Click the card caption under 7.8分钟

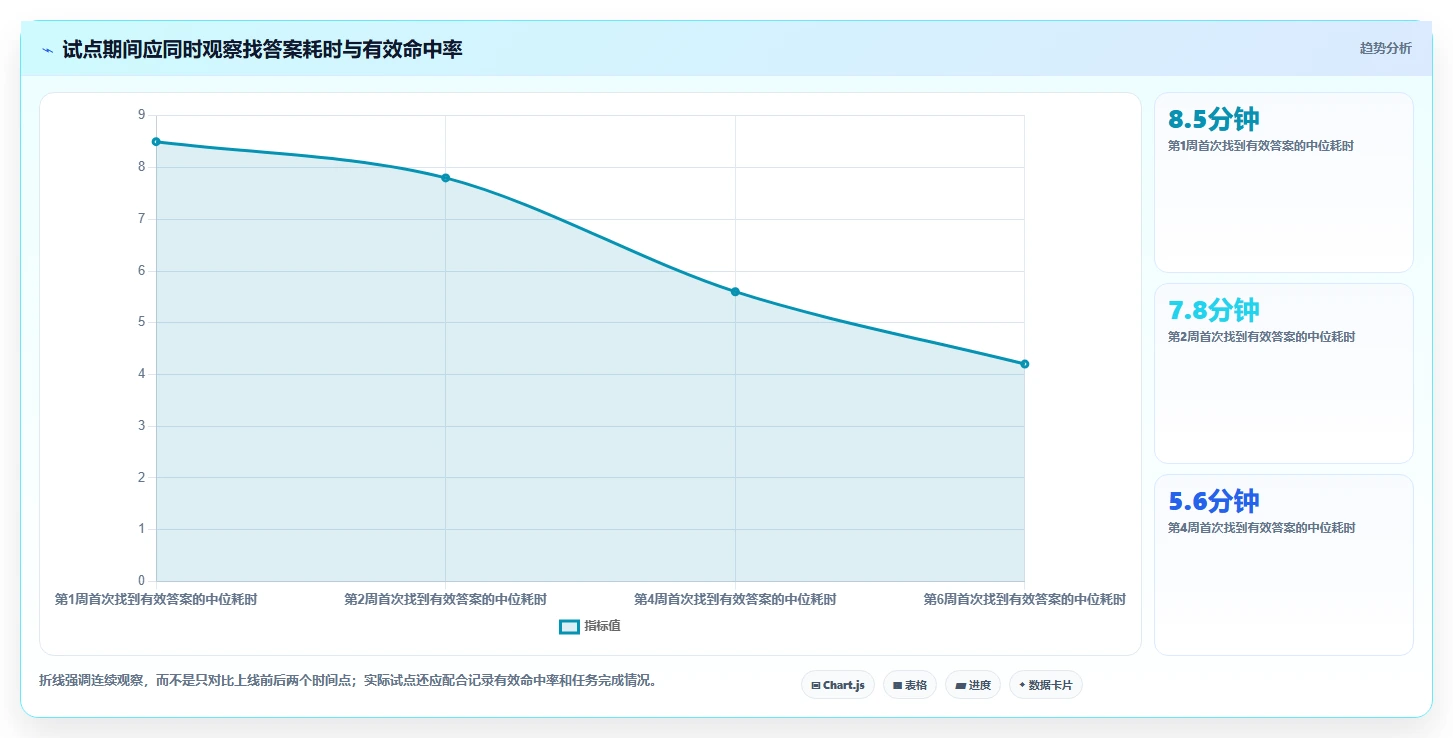[x=1261, y=337]
